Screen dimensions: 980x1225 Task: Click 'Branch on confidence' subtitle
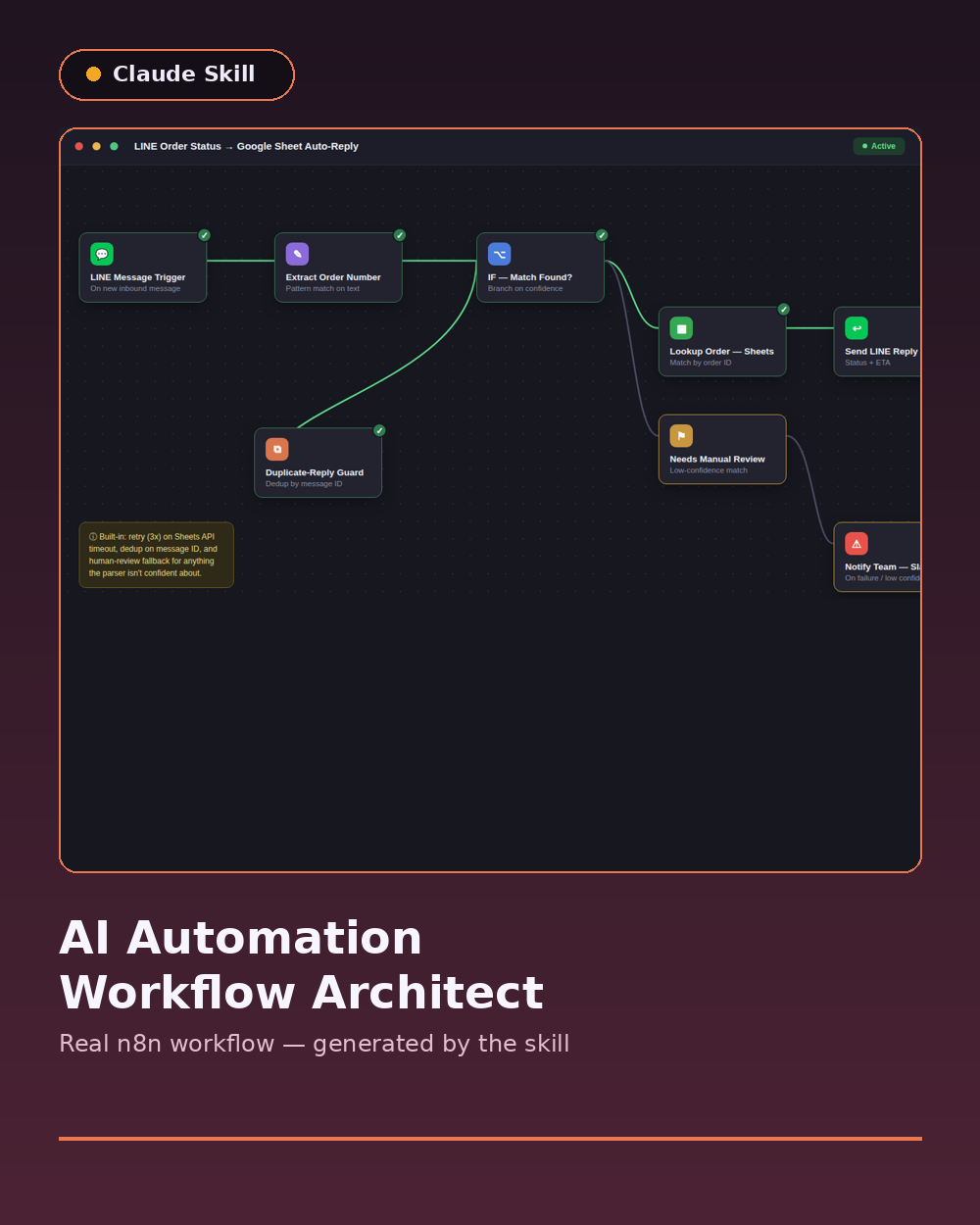coord(525,289)
